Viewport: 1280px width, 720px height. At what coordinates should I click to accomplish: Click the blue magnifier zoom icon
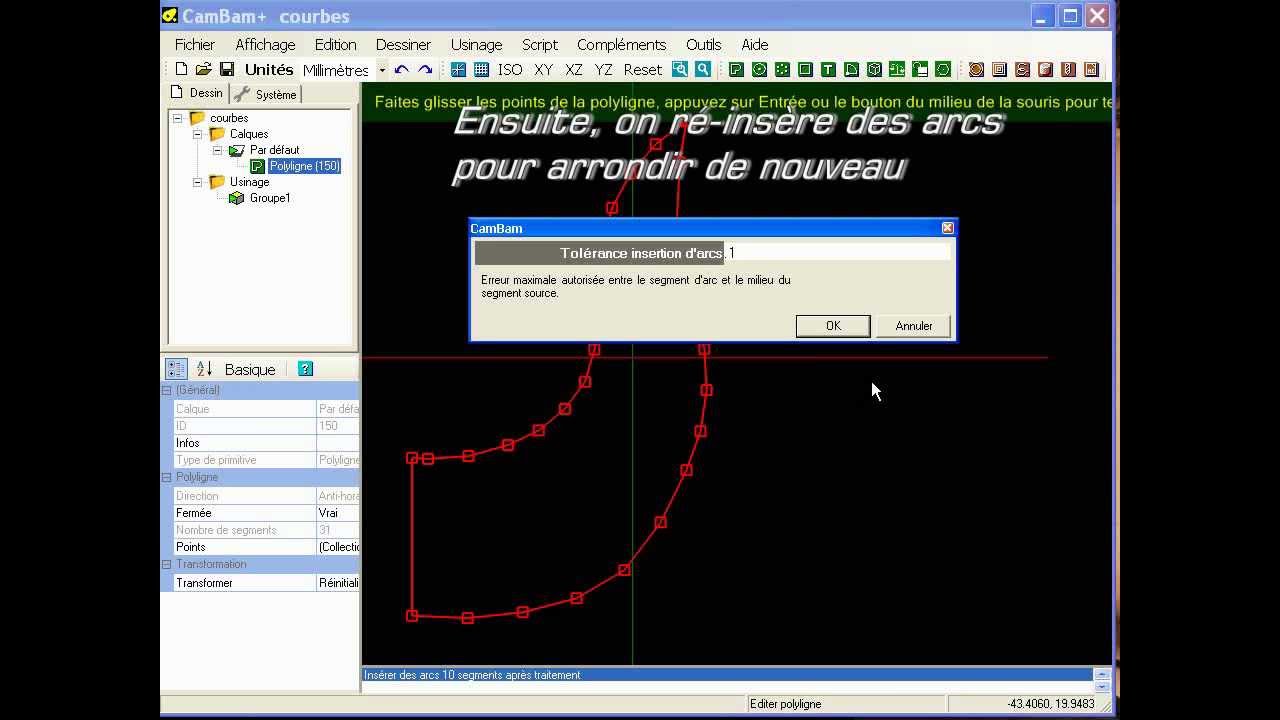(x=703, y=69)
